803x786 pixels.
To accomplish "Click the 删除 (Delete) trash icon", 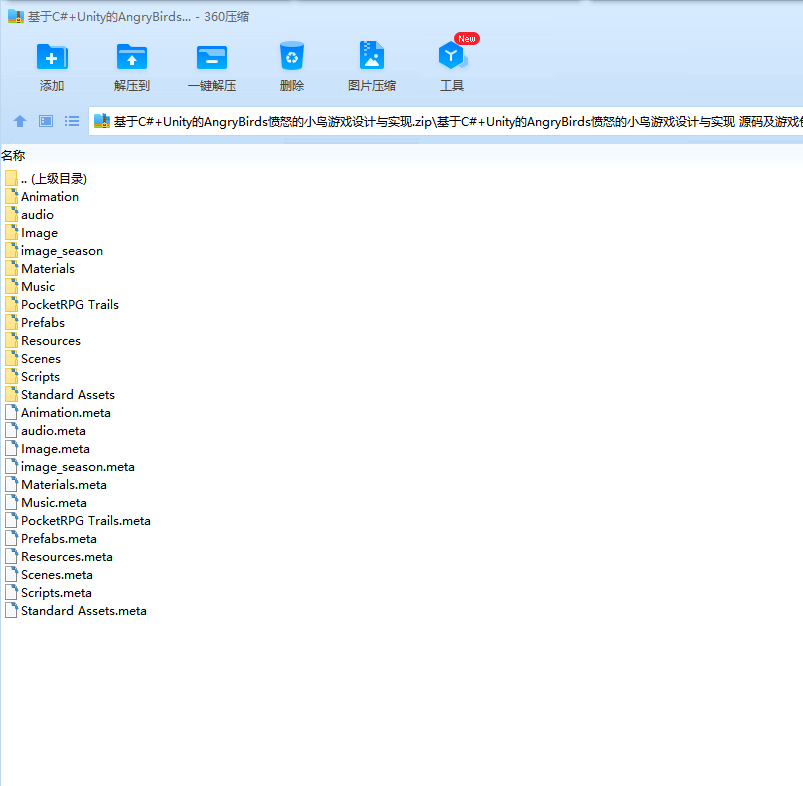I will (292, 56).
